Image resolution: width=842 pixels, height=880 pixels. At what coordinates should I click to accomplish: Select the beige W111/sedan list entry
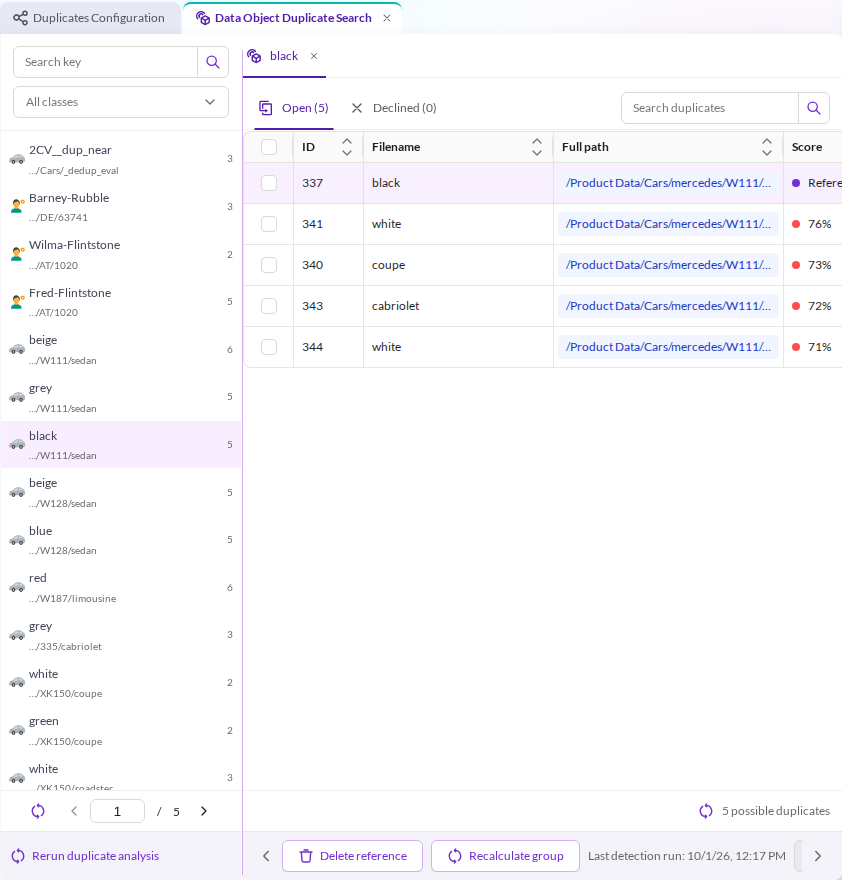pos(121,349)
